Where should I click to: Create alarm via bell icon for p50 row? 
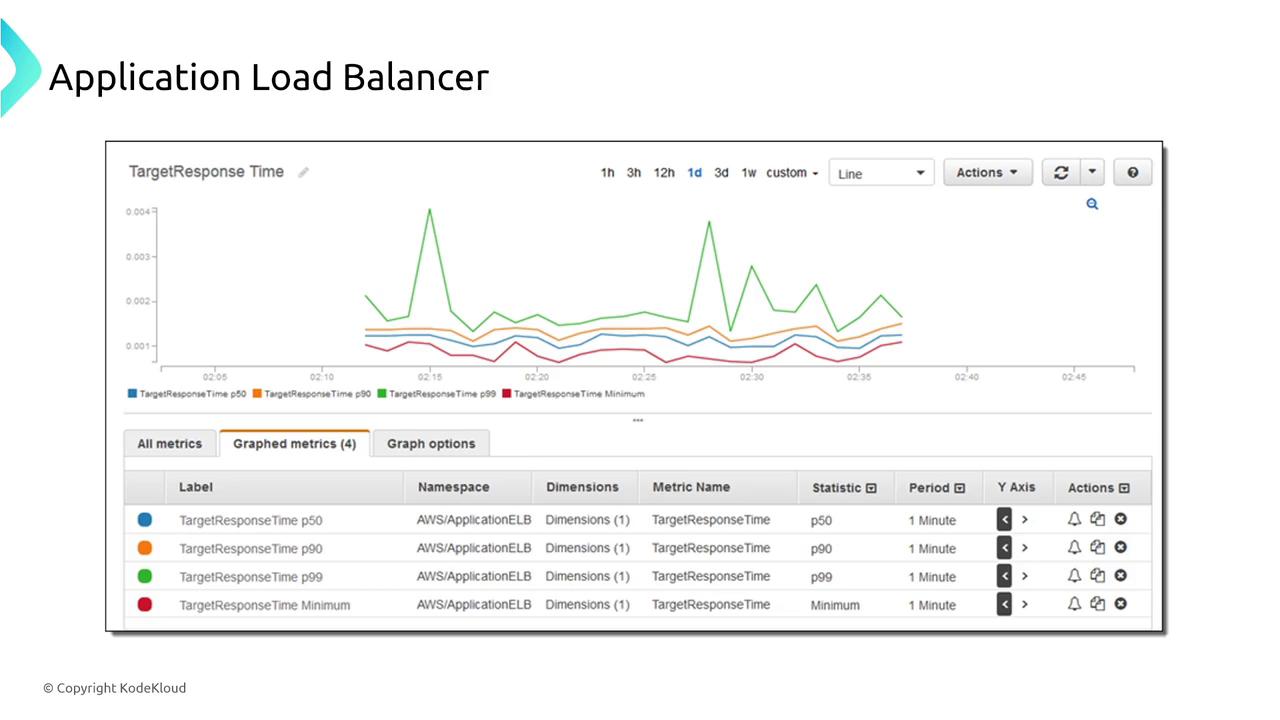tap(1074, 519)
